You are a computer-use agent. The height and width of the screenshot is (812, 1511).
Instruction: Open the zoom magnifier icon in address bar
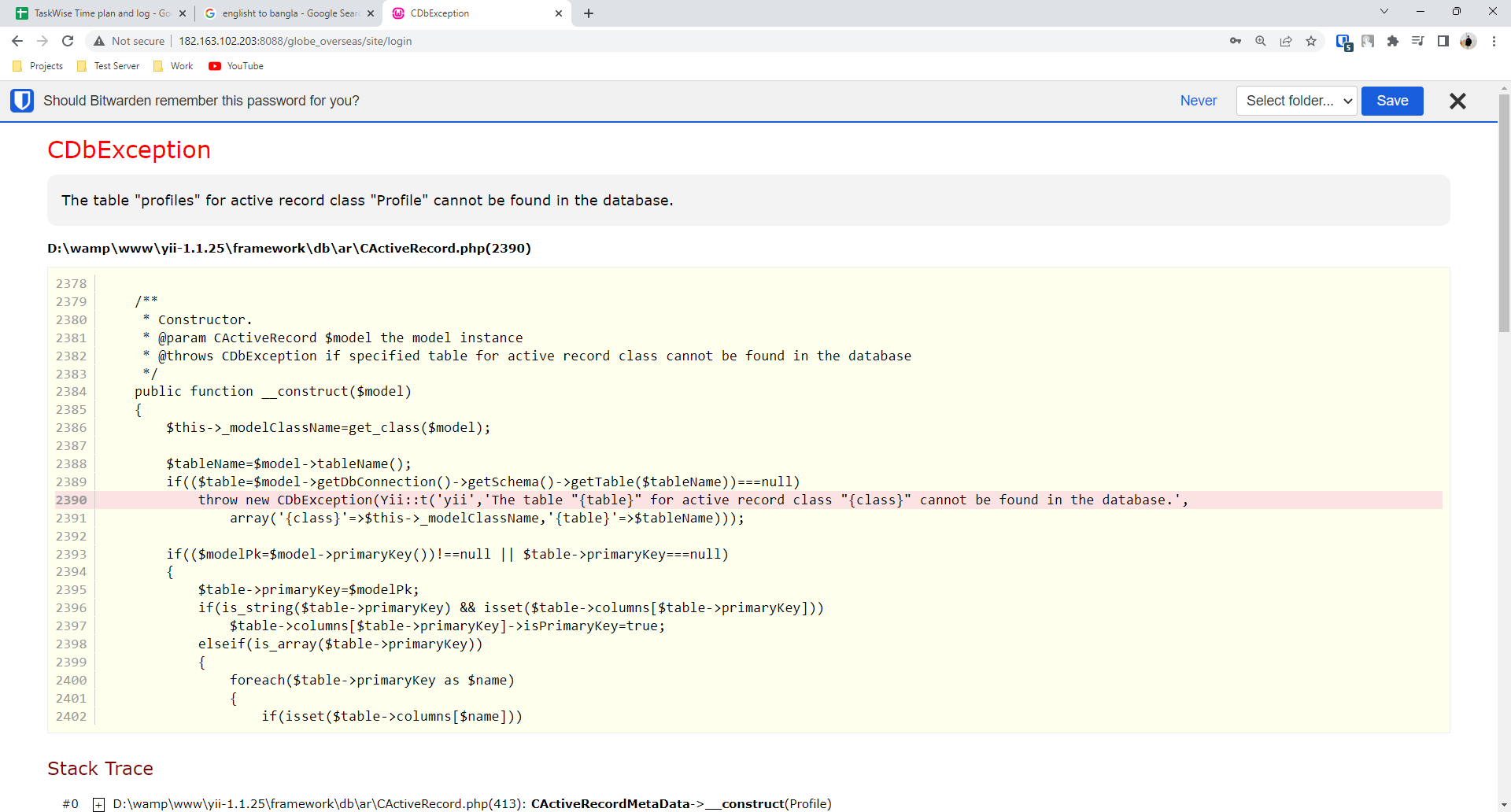click(x=1261, y=42)
